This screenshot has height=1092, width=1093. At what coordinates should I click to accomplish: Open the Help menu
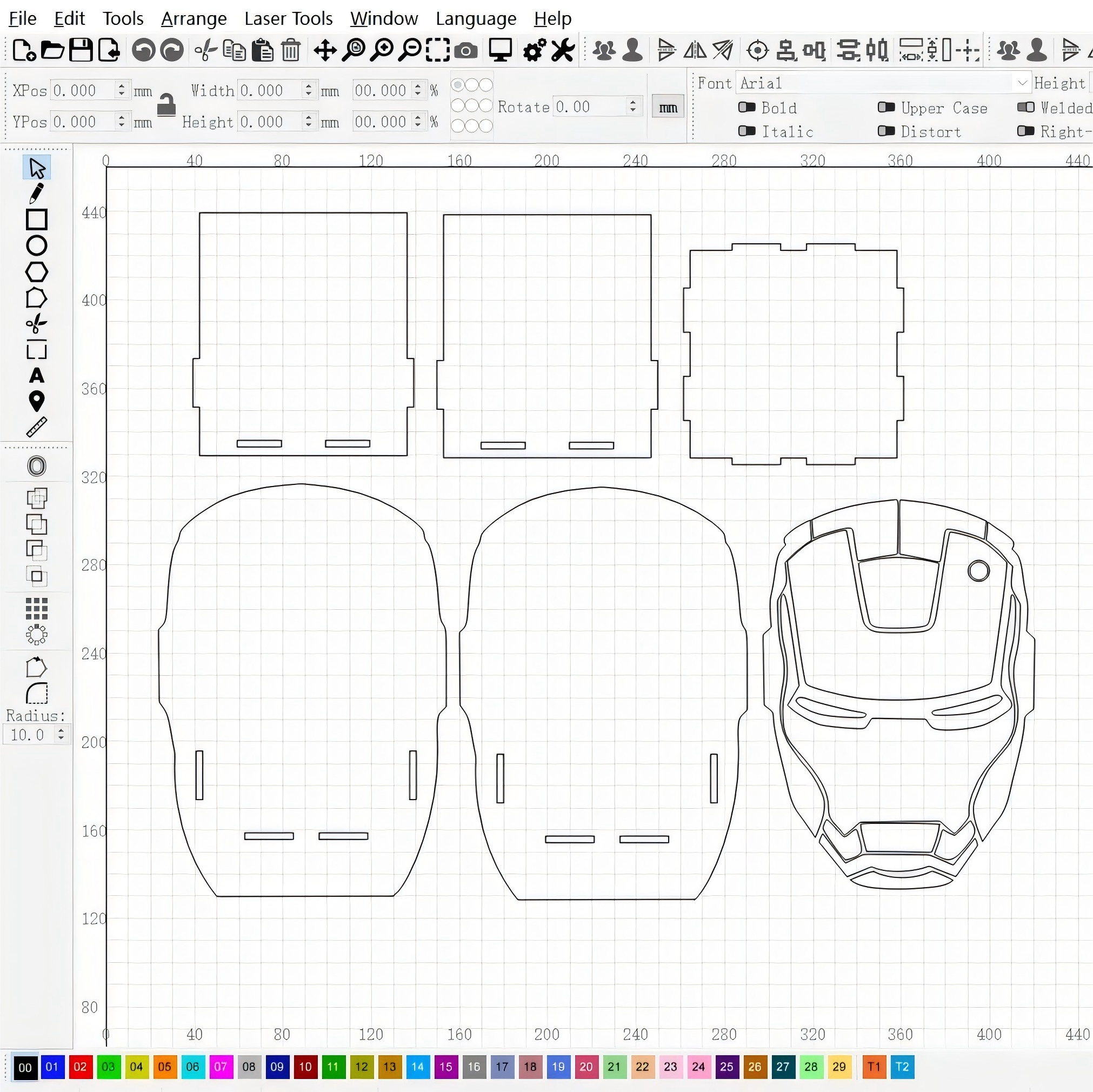pos(553,19)
